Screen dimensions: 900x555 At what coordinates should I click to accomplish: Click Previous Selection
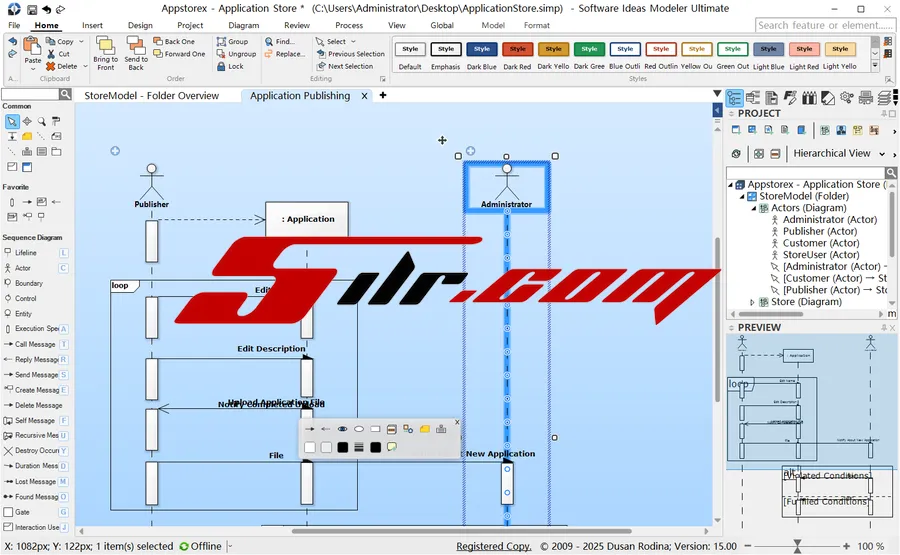point(350,54)
